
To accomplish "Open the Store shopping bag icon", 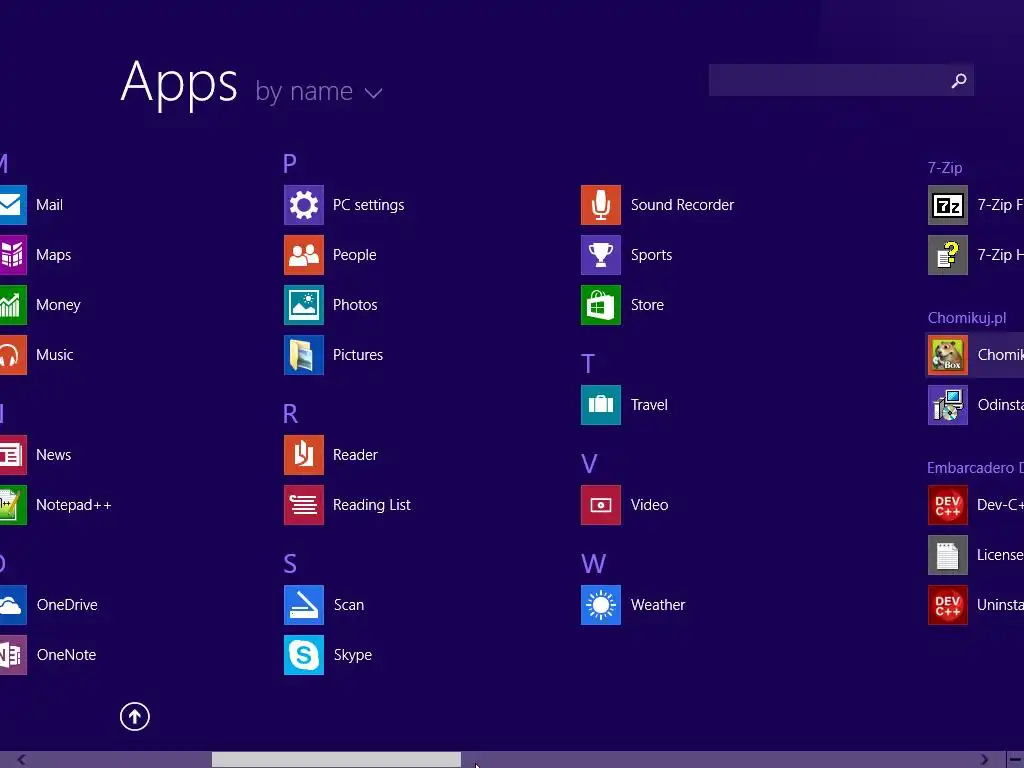I will click(601, 305).
